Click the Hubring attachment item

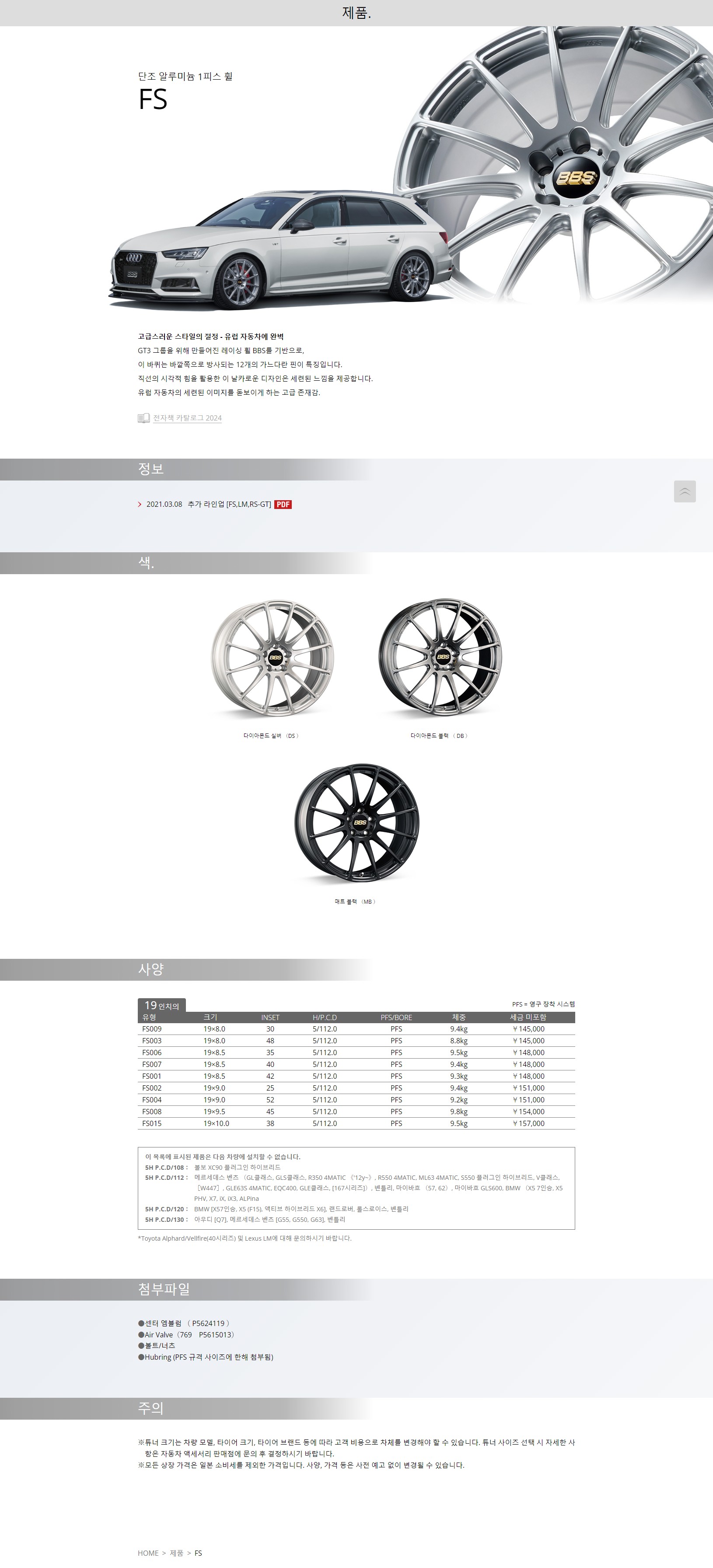coord(206,1357)
